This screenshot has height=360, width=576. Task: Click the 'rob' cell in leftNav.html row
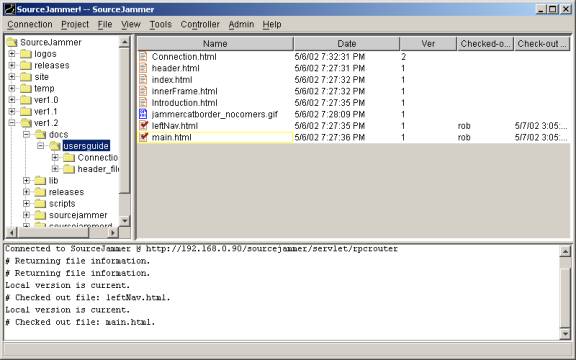(x=464, y=126)
